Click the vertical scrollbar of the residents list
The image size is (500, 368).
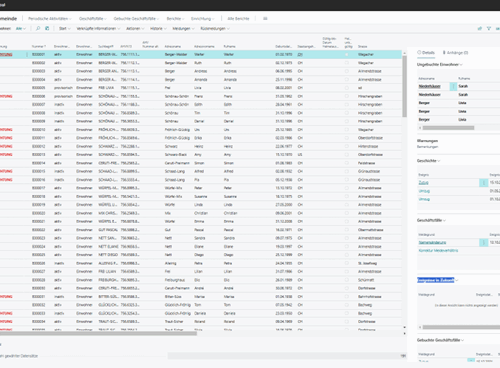point(405,86)
